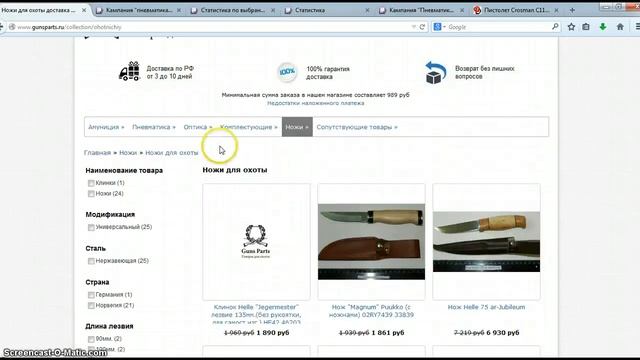Image resolution: width=640 pixels, height=360 pixels.
Task: Check the Клинки (1) filter
Action: click(91, 183)
